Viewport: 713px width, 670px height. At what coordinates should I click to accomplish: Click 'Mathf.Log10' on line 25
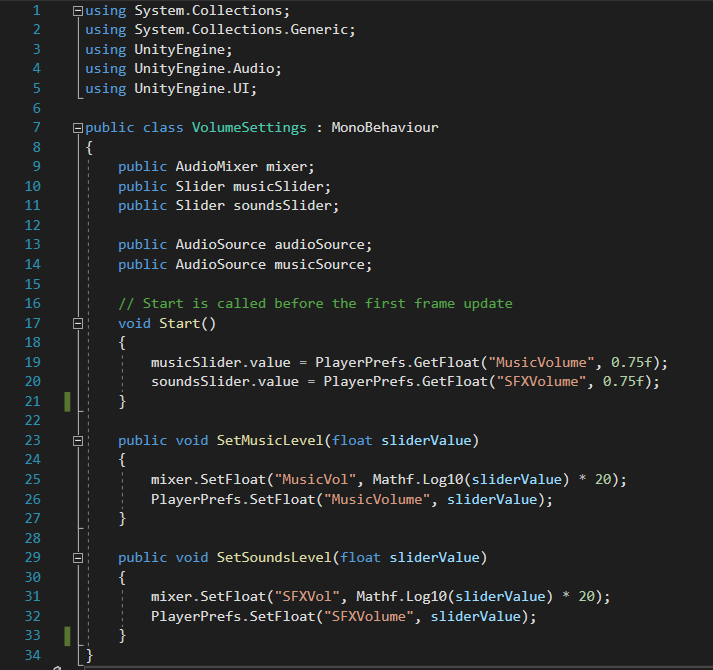click(x=417, y=479)
